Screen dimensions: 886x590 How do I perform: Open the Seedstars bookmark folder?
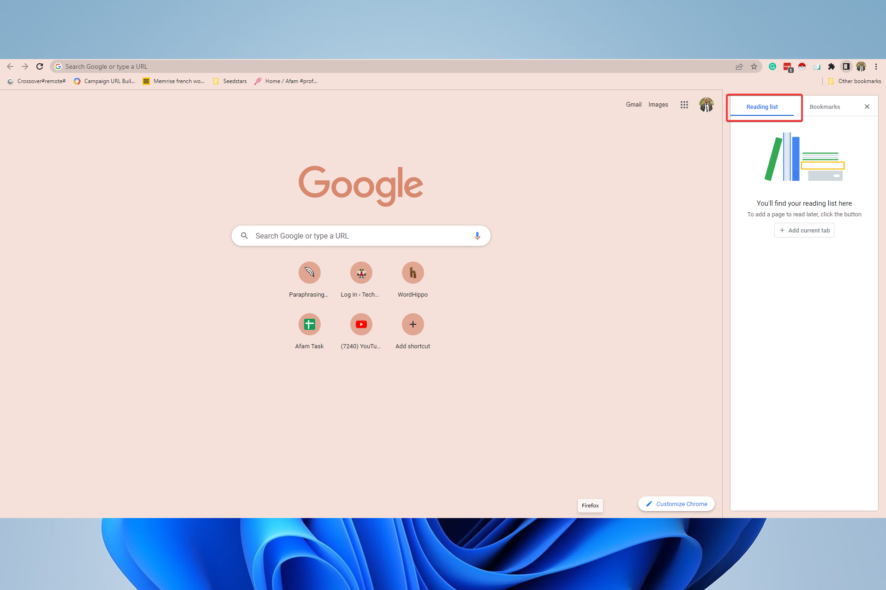tap(229, 81)
